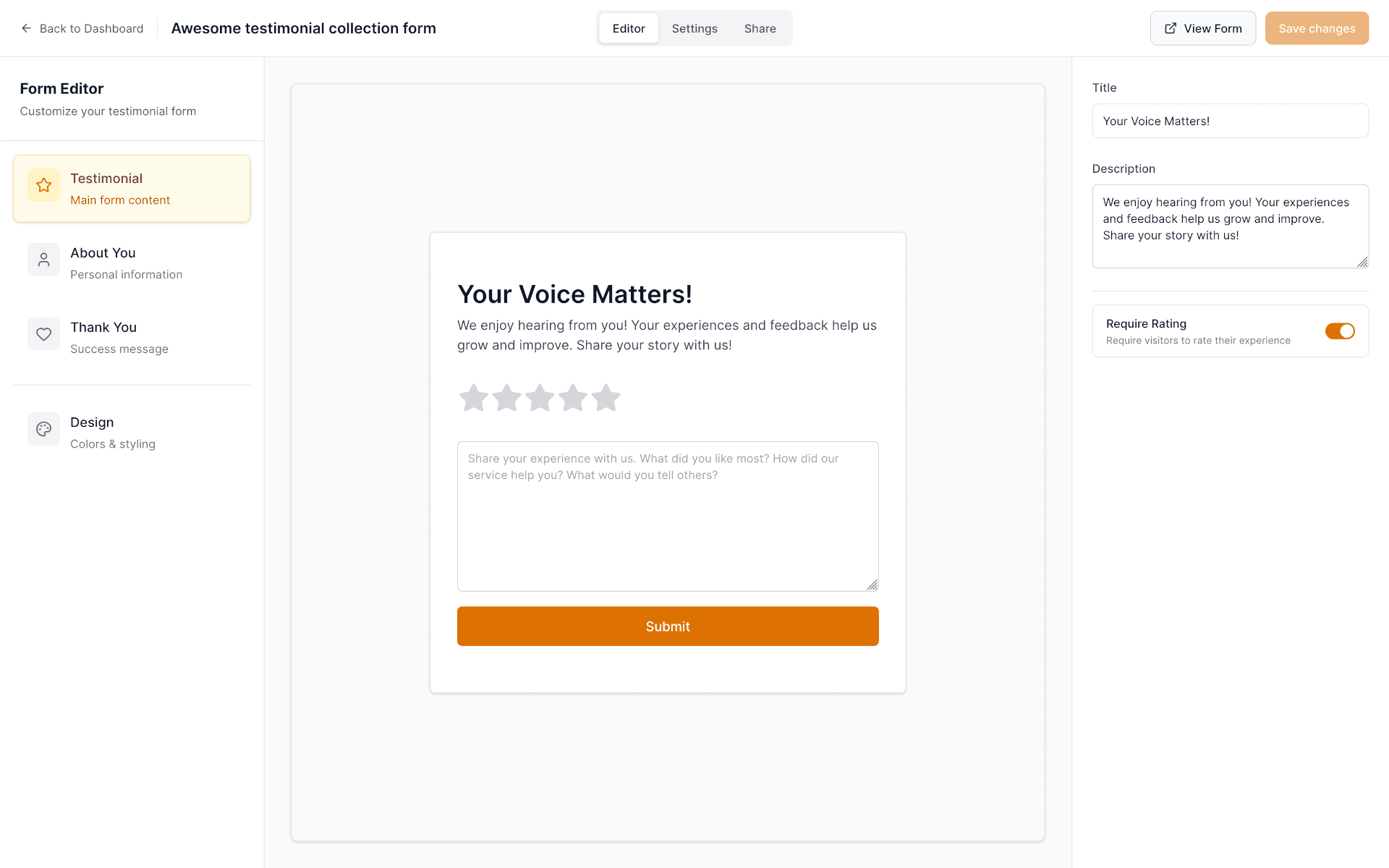
Task: Select the fifth rating star
Action: pyautogui.click(x=606, y=398)
